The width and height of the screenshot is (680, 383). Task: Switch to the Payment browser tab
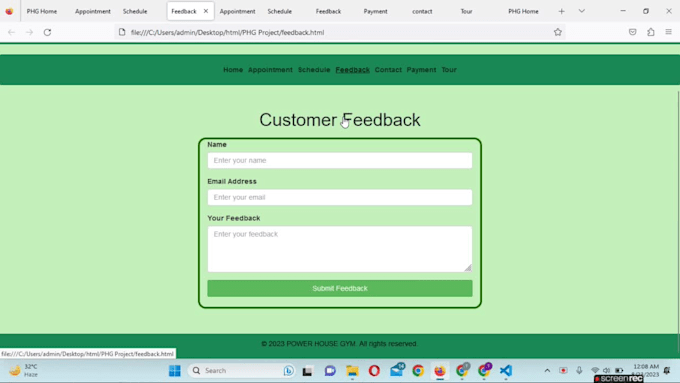pos(376,11)
